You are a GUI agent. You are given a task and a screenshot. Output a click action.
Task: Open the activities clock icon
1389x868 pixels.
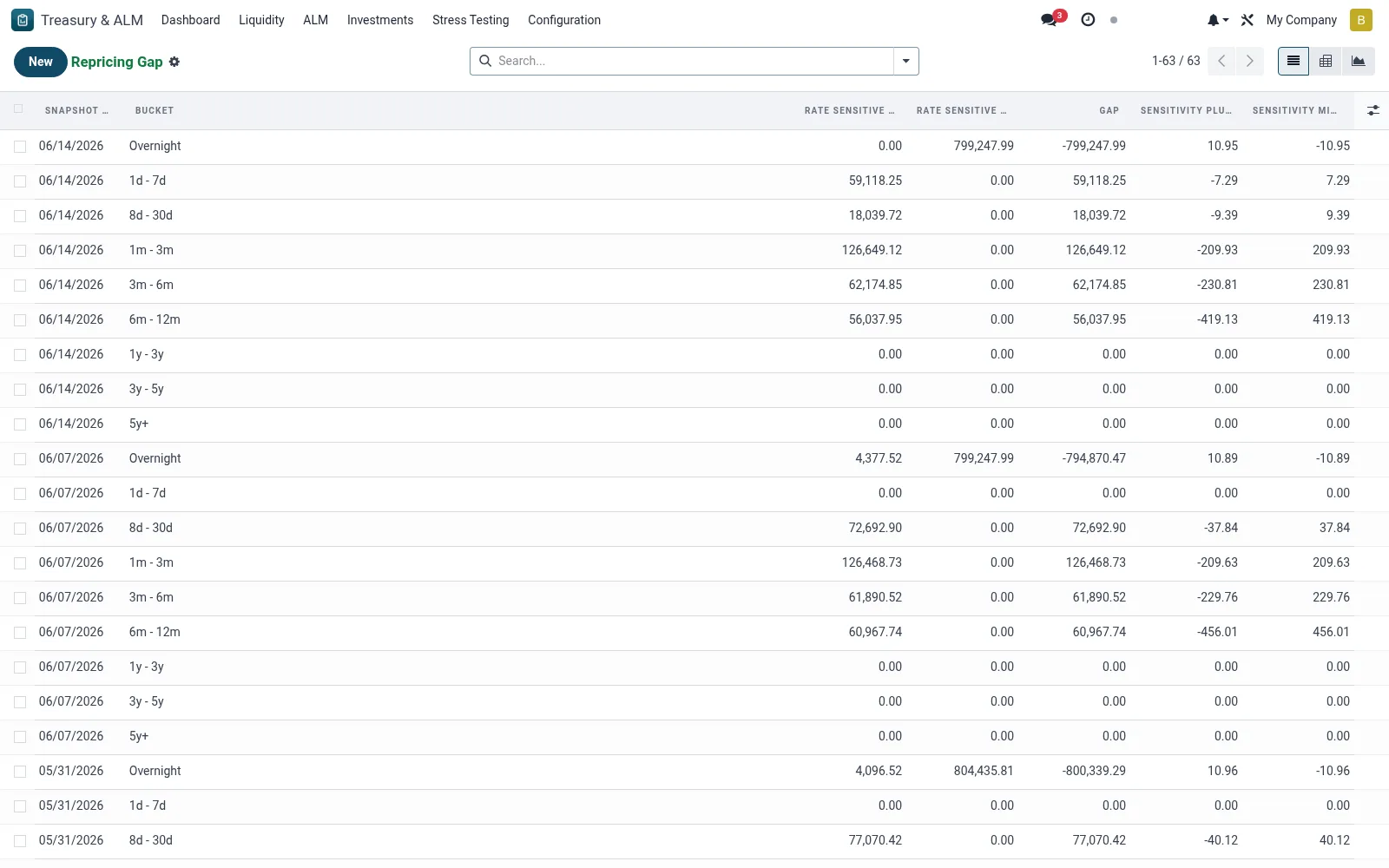click(1088, 20)
